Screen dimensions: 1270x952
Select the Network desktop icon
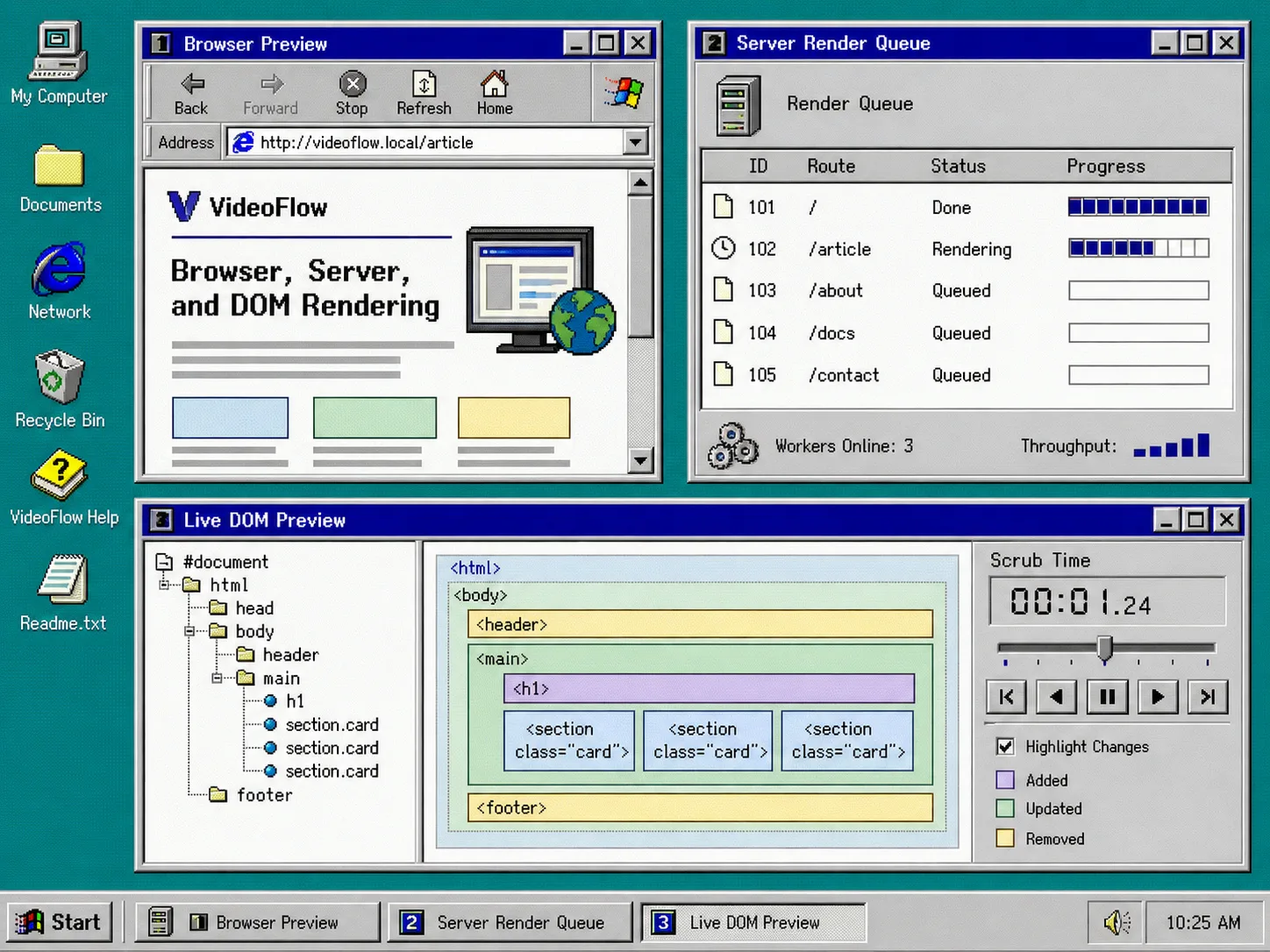tap(59, 281)
